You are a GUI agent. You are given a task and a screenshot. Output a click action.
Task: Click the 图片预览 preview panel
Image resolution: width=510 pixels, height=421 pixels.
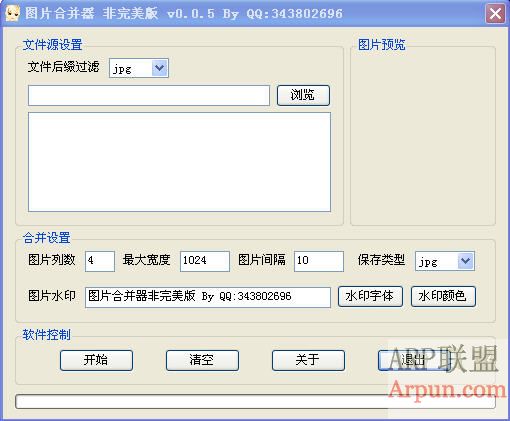point(423,137)
